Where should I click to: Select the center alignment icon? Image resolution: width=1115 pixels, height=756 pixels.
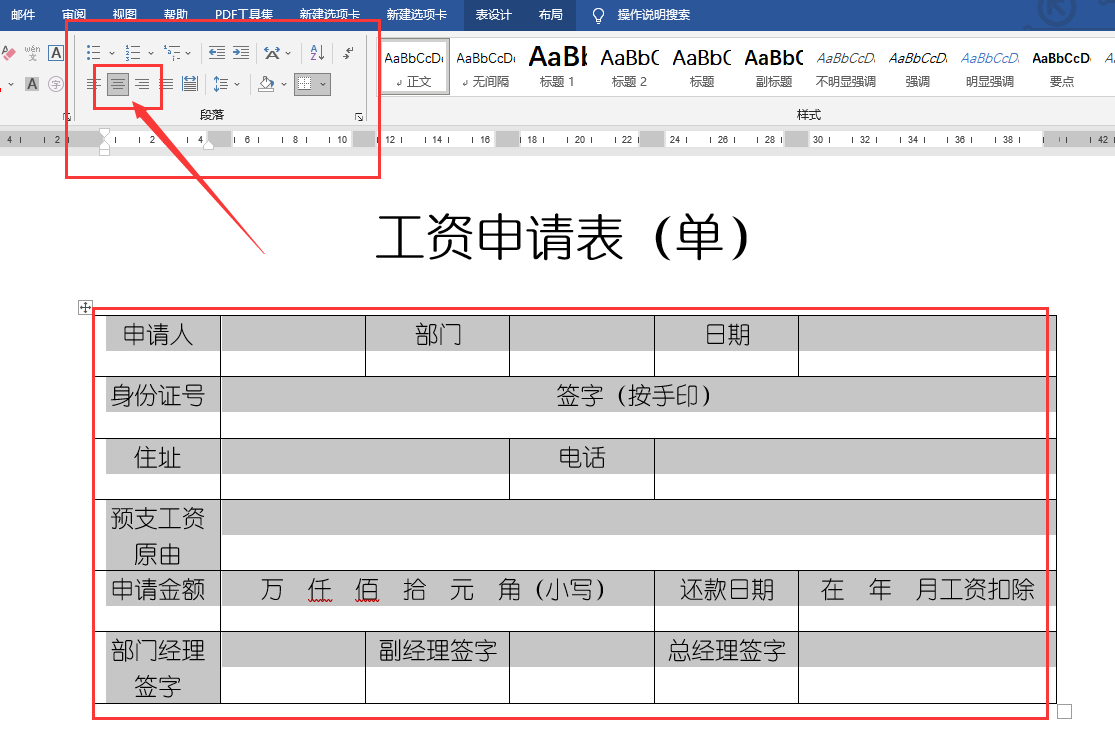click(118, 83)
